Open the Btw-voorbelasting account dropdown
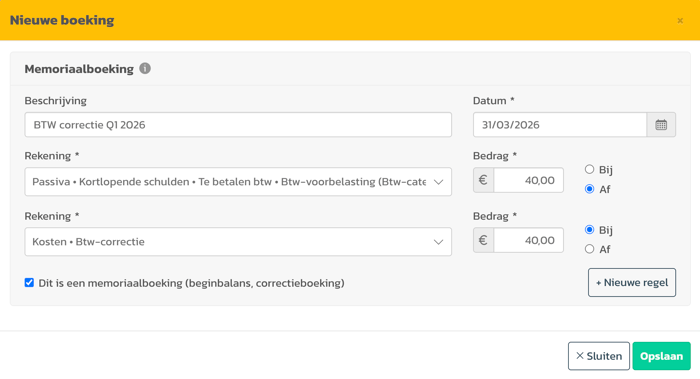 [x=238, y=182]
